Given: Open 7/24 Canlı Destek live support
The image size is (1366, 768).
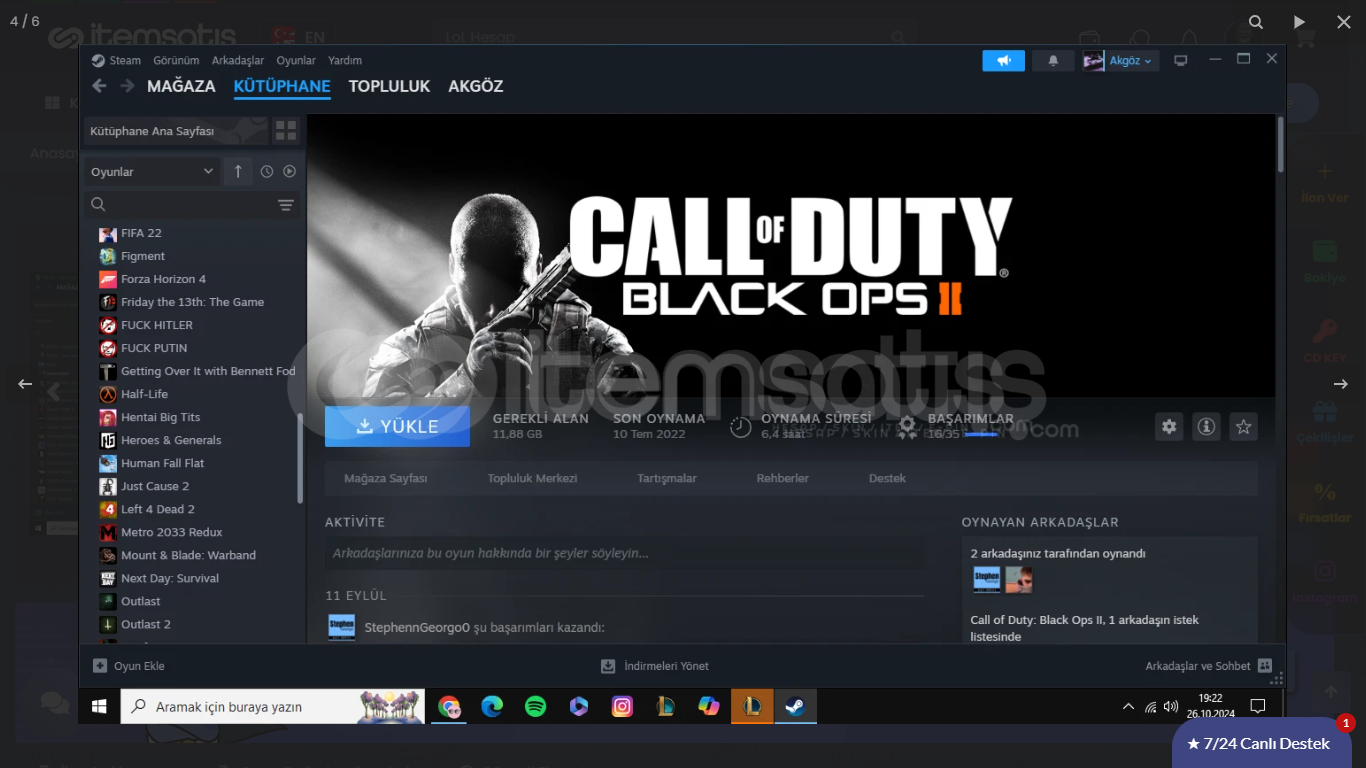Looking at the screenshot, I should 1261,743.
